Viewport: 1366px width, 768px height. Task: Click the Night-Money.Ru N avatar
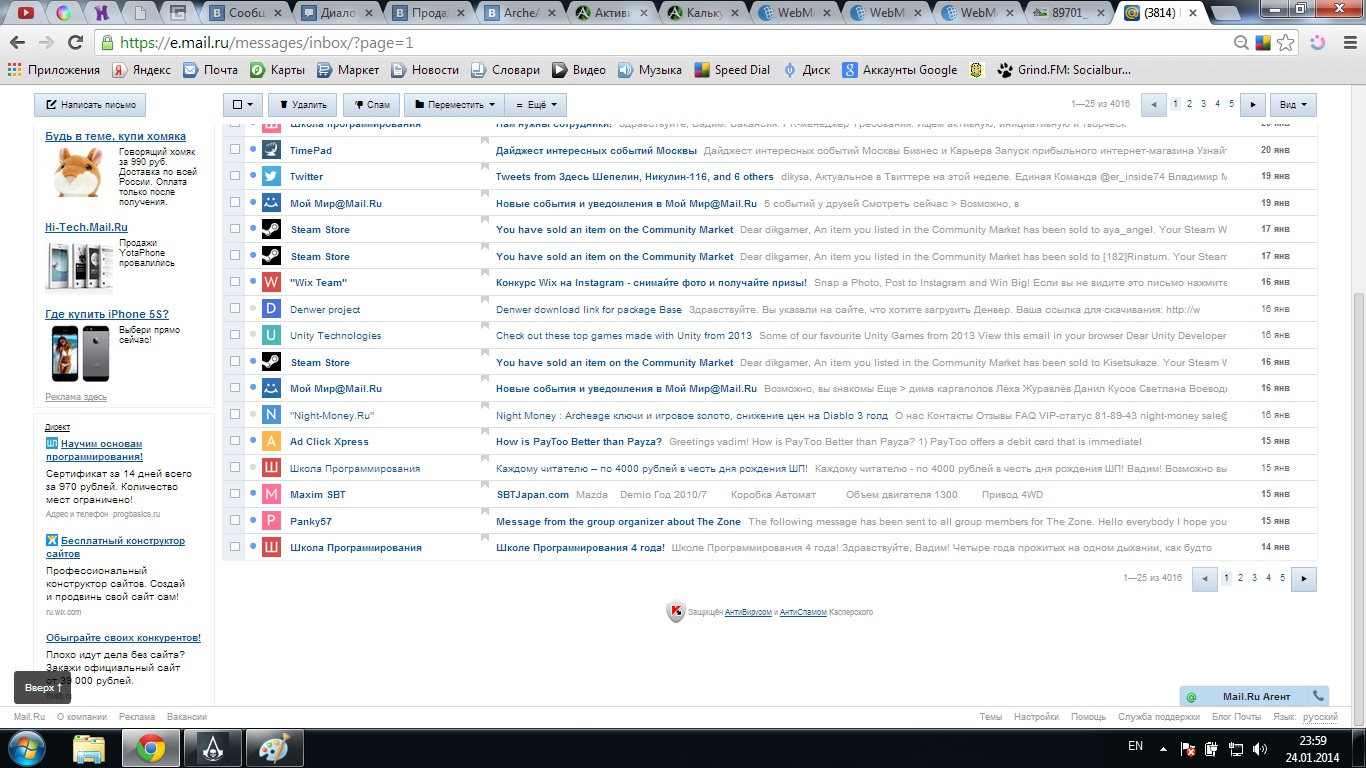pos(271,415)
